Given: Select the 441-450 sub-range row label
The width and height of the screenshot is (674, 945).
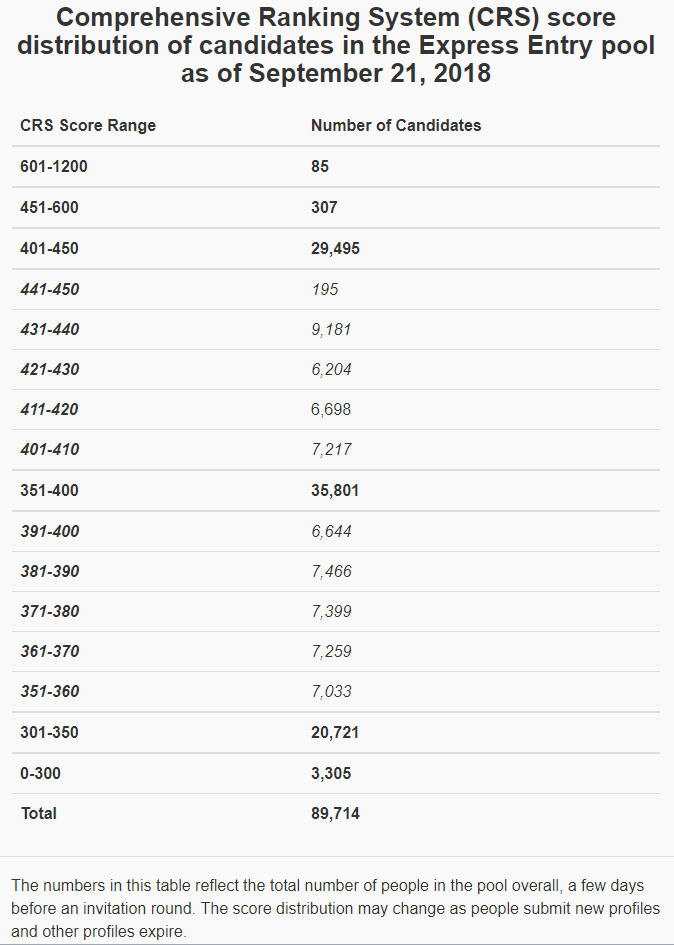Looking at the screenshot, I should point(49,290).
